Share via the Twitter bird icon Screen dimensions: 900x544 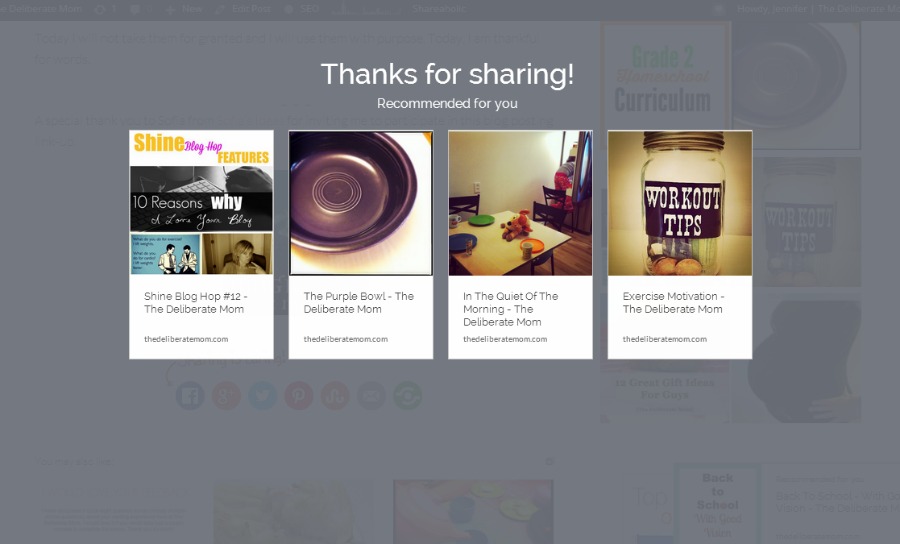pyautogui.click(x=262, y=395)
